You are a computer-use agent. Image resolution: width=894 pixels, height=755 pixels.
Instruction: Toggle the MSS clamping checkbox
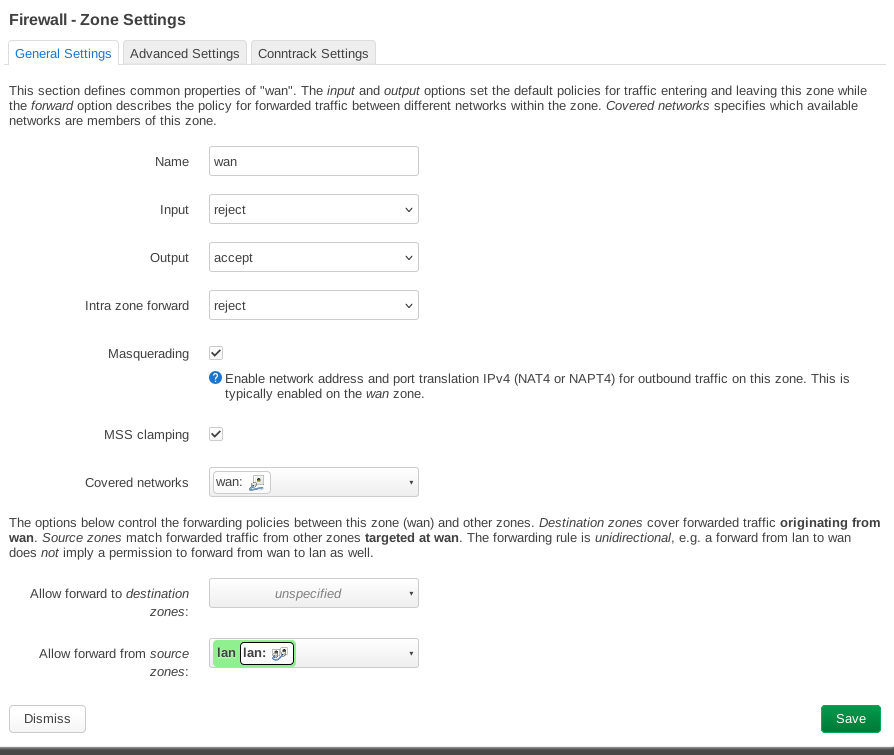(x=216, y=434)
